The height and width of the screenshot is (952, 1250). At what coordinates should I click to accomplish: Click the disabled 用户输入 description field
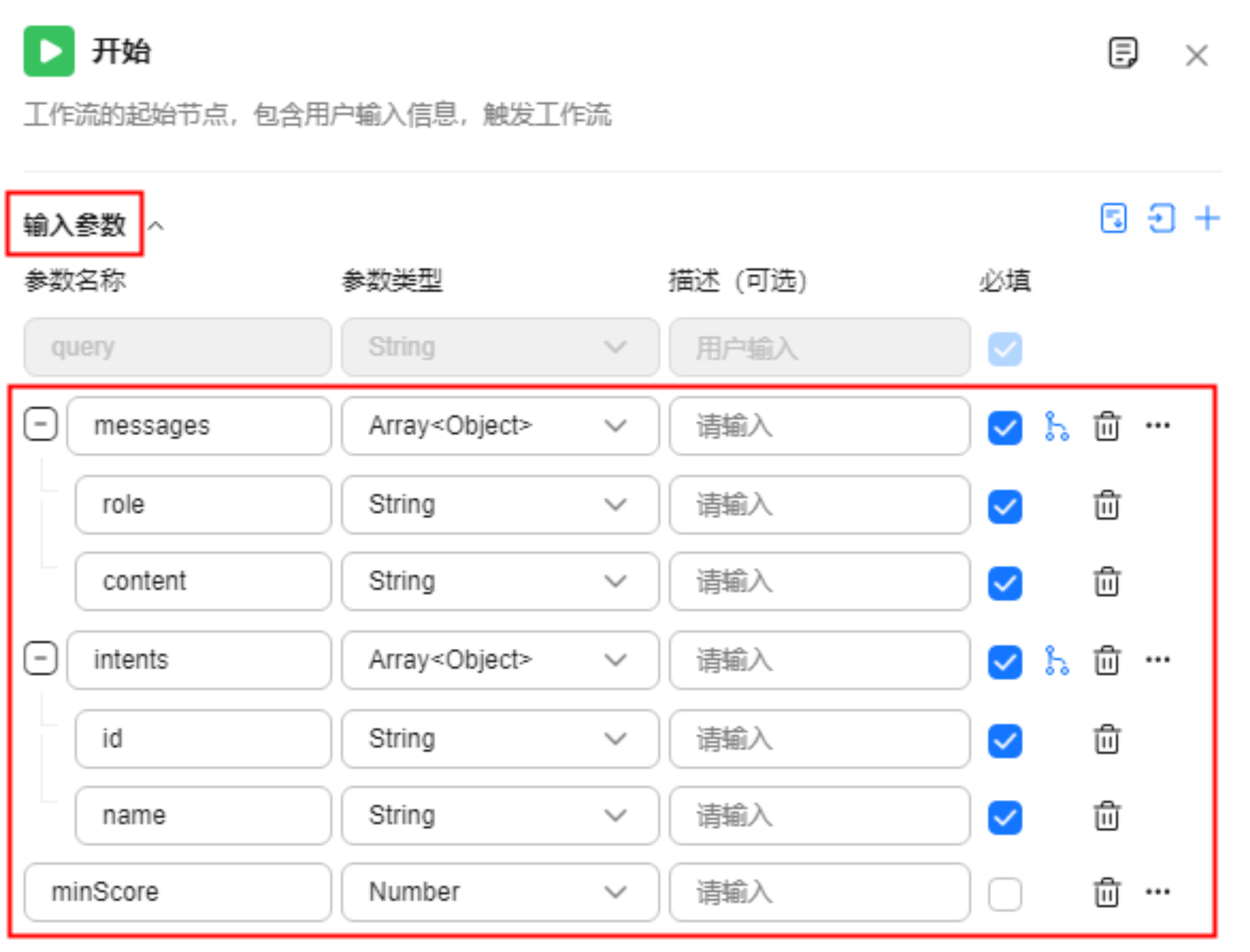pos(819,347)
